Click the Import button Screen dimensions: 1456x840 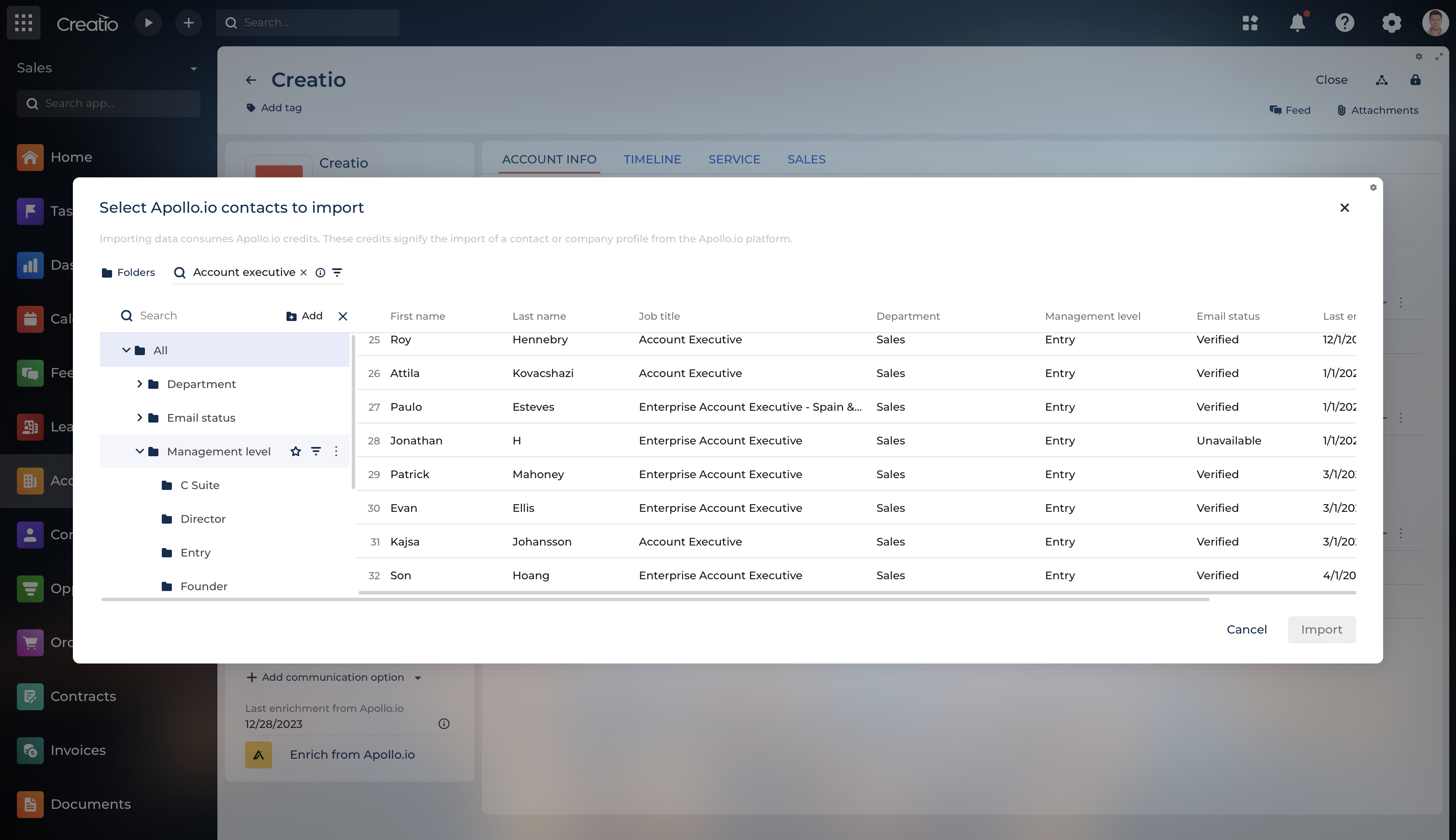(x=1322, y=629)
